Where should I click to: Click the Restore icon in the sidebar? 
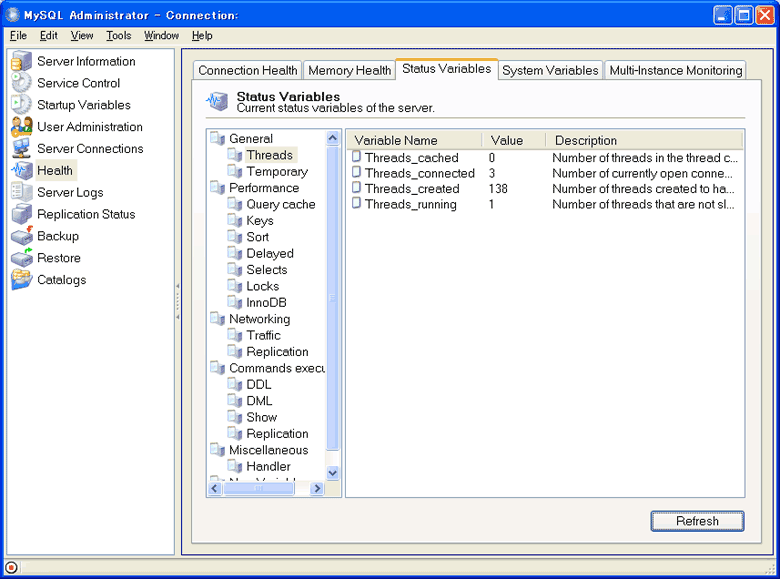(x=21, y=258)
